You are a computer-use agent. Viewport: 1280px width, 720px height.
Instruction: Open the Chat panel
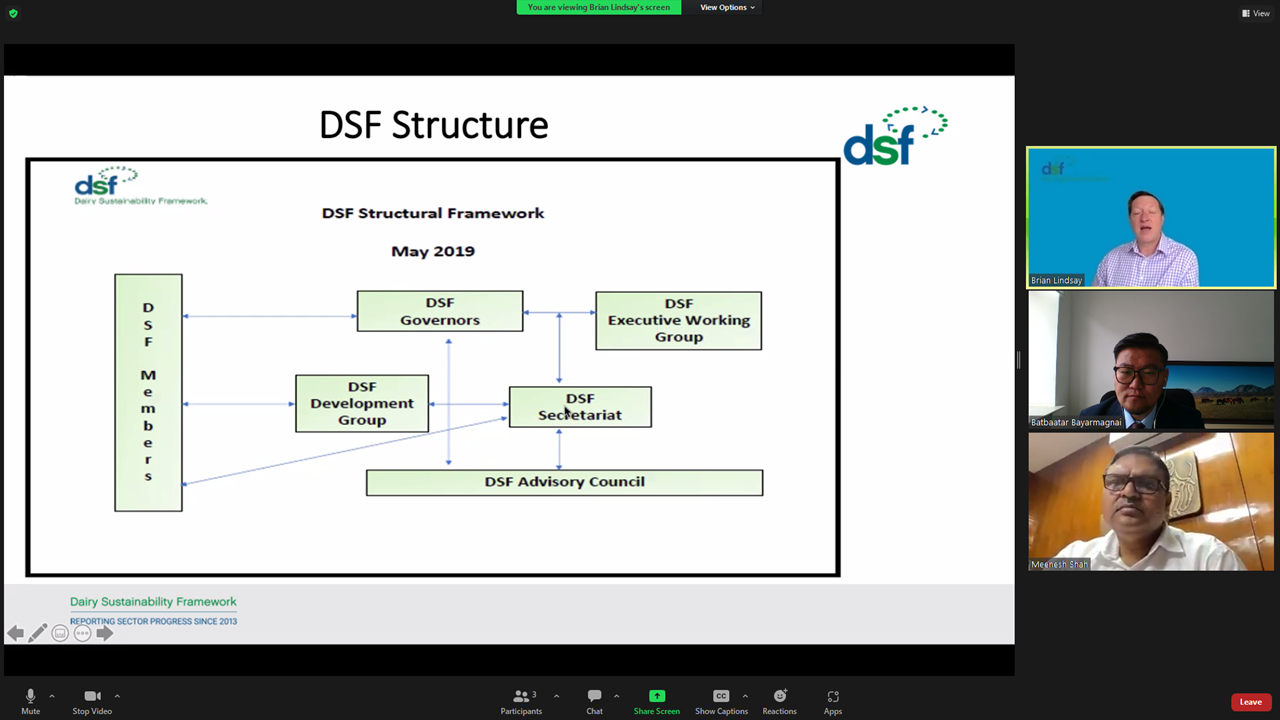click(x=594, y=701)
